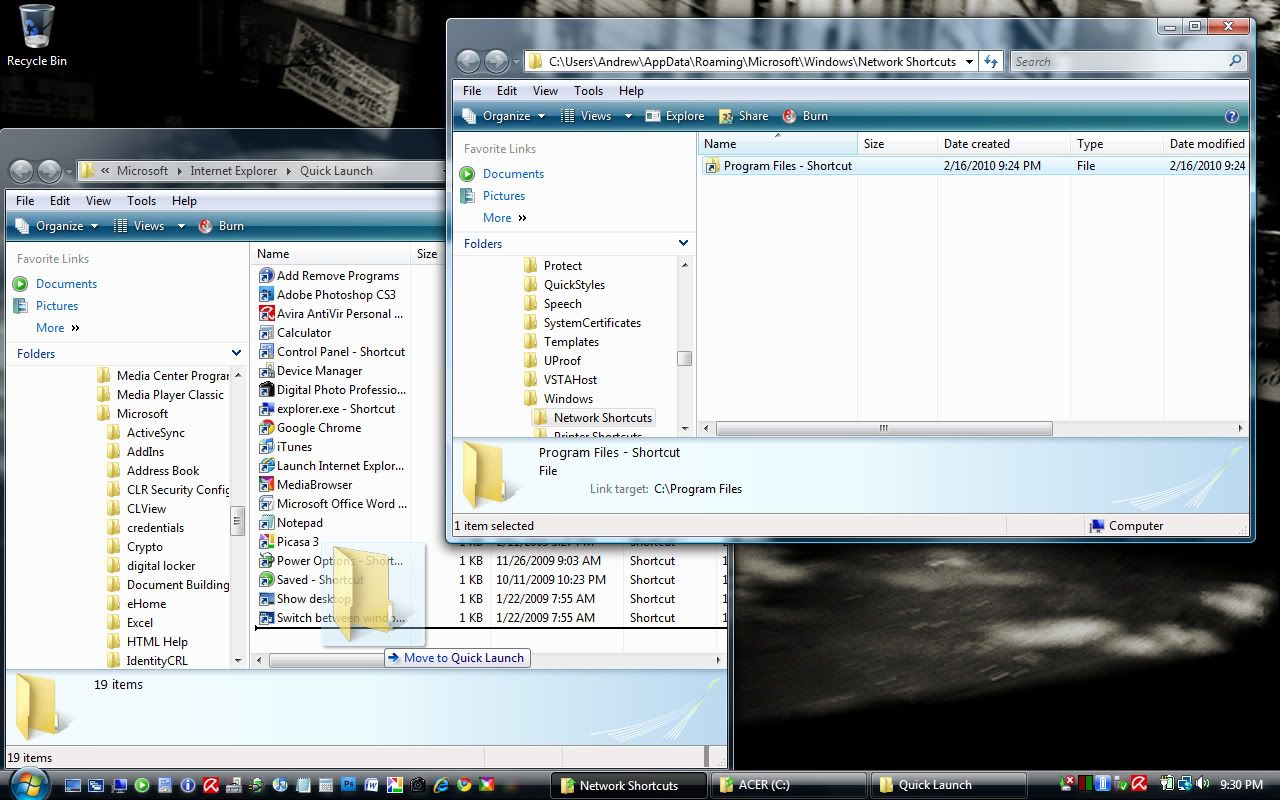The width and height of the screenshot is (1280, 800).
Task: Expand More favorite links in Quick Launch window
Action: click(x=57, y=328)
